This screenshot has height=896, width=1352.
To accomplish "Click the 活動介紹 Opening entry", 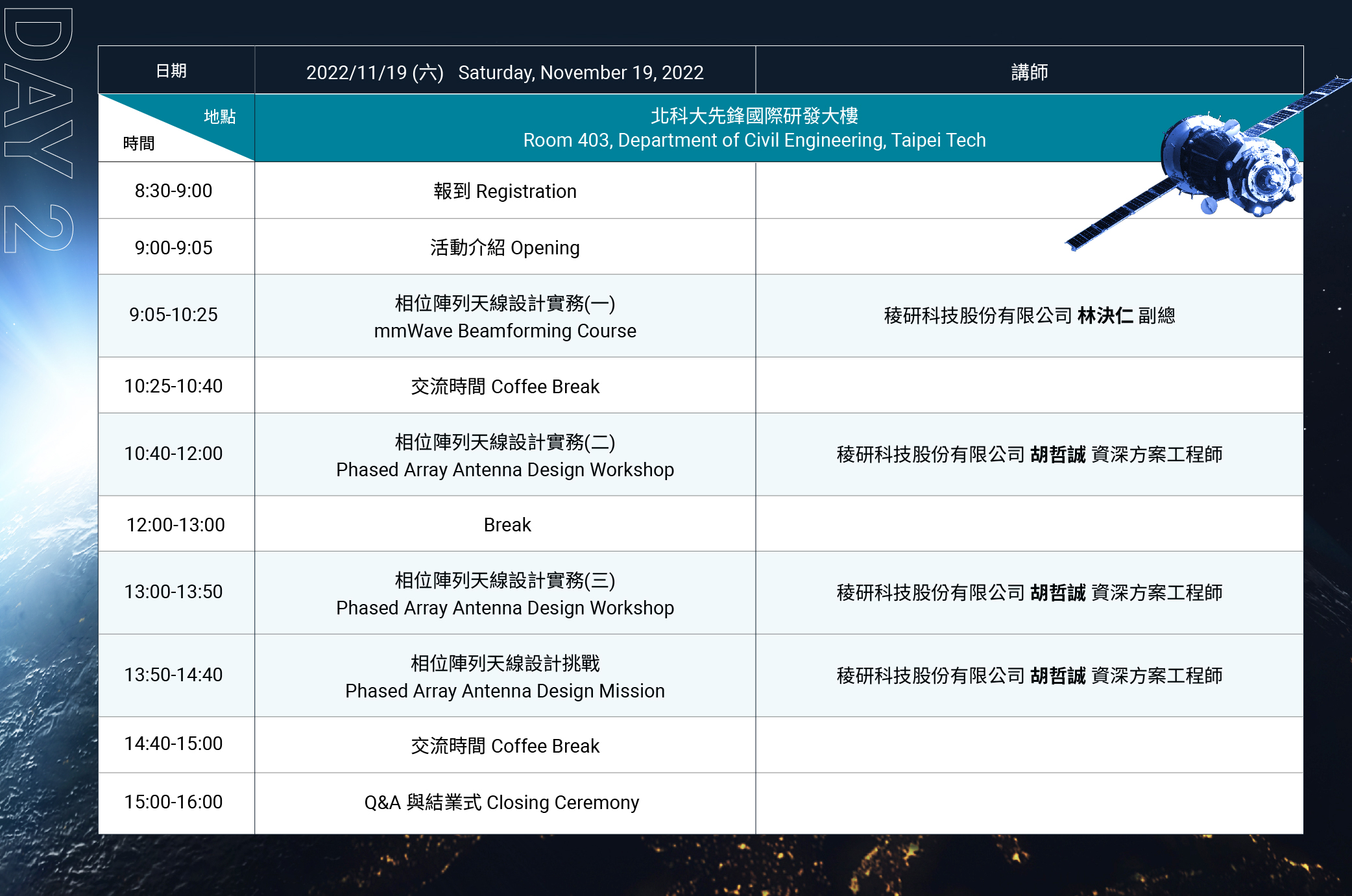I will pyautogui.click(x=505, y=248).
